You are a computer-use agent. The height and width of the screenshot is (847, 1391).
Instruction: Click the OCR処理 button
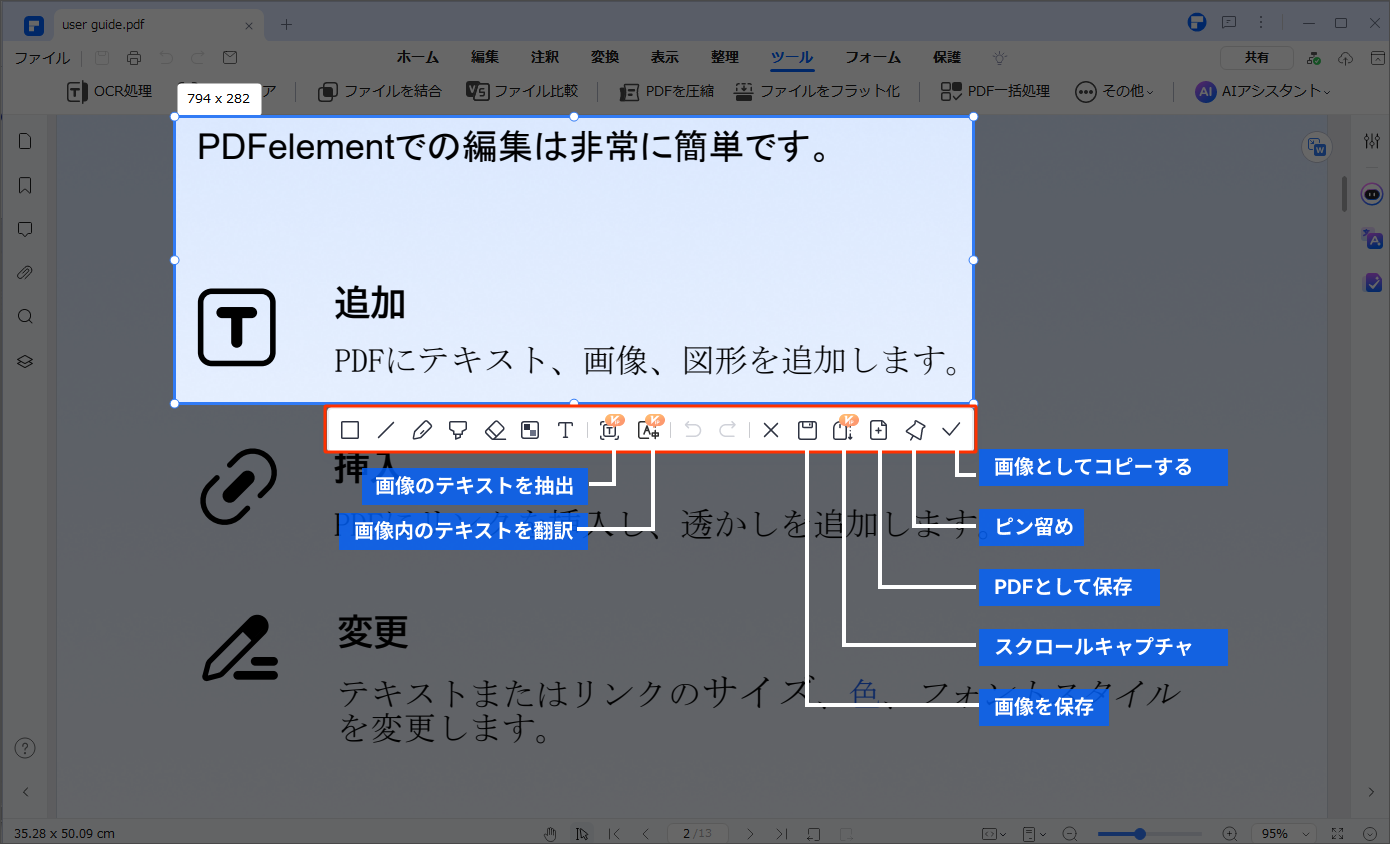109,91
